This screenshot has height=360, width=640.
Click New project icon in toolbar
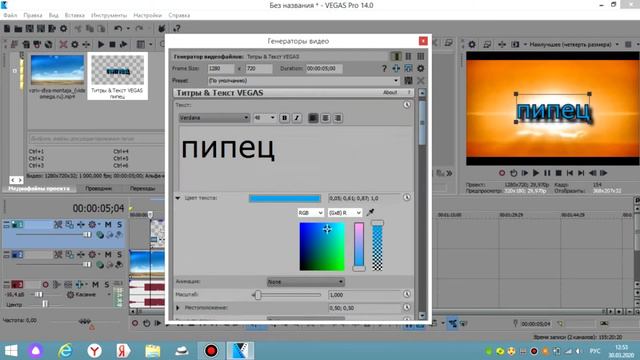pyautogui.click(x=7, y=29)
